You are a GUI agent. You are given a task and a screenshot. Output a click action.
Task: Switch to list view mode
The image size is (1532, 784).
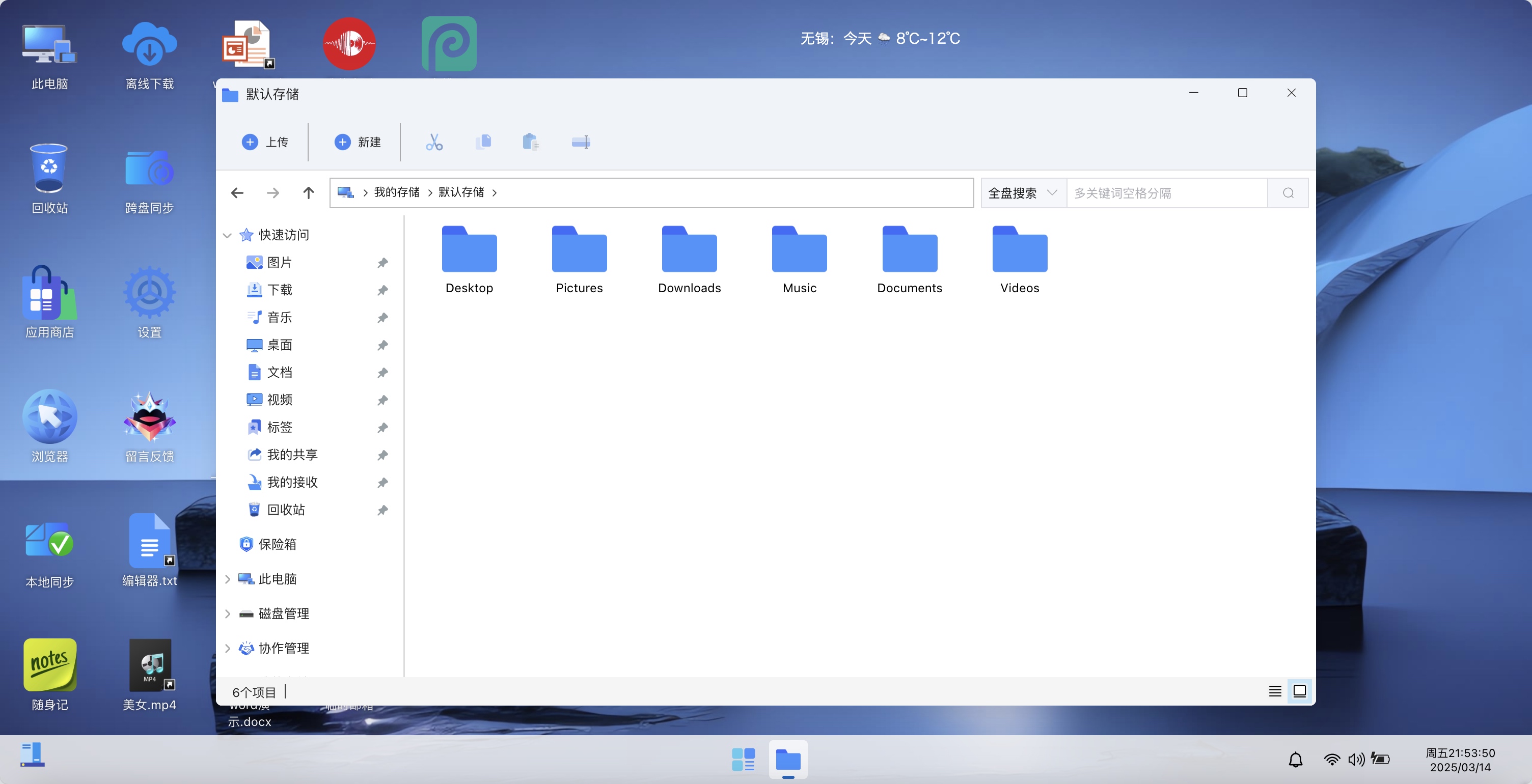point(1275,691)
